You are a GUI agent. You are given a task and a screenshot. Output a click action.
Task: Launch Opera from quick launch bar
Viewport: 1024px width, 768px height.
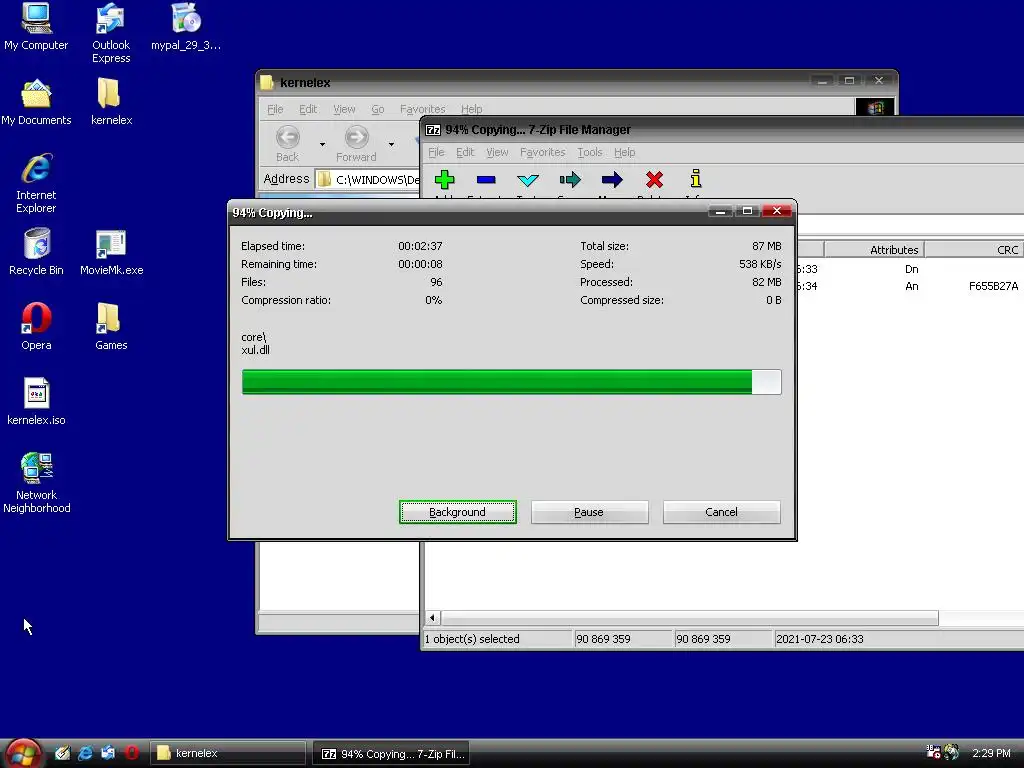(131, 753)
